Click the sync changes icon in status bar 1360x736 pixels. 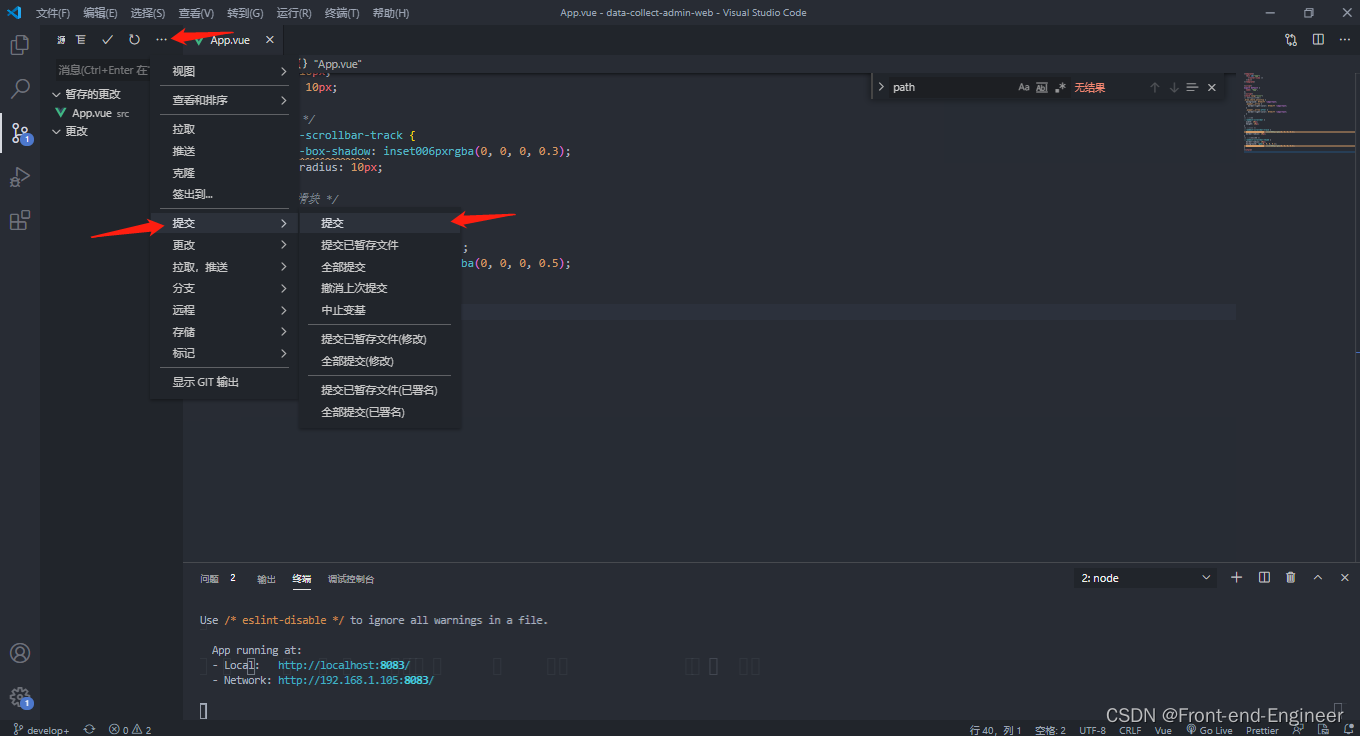pyautogui.click(x=89, y=730)
